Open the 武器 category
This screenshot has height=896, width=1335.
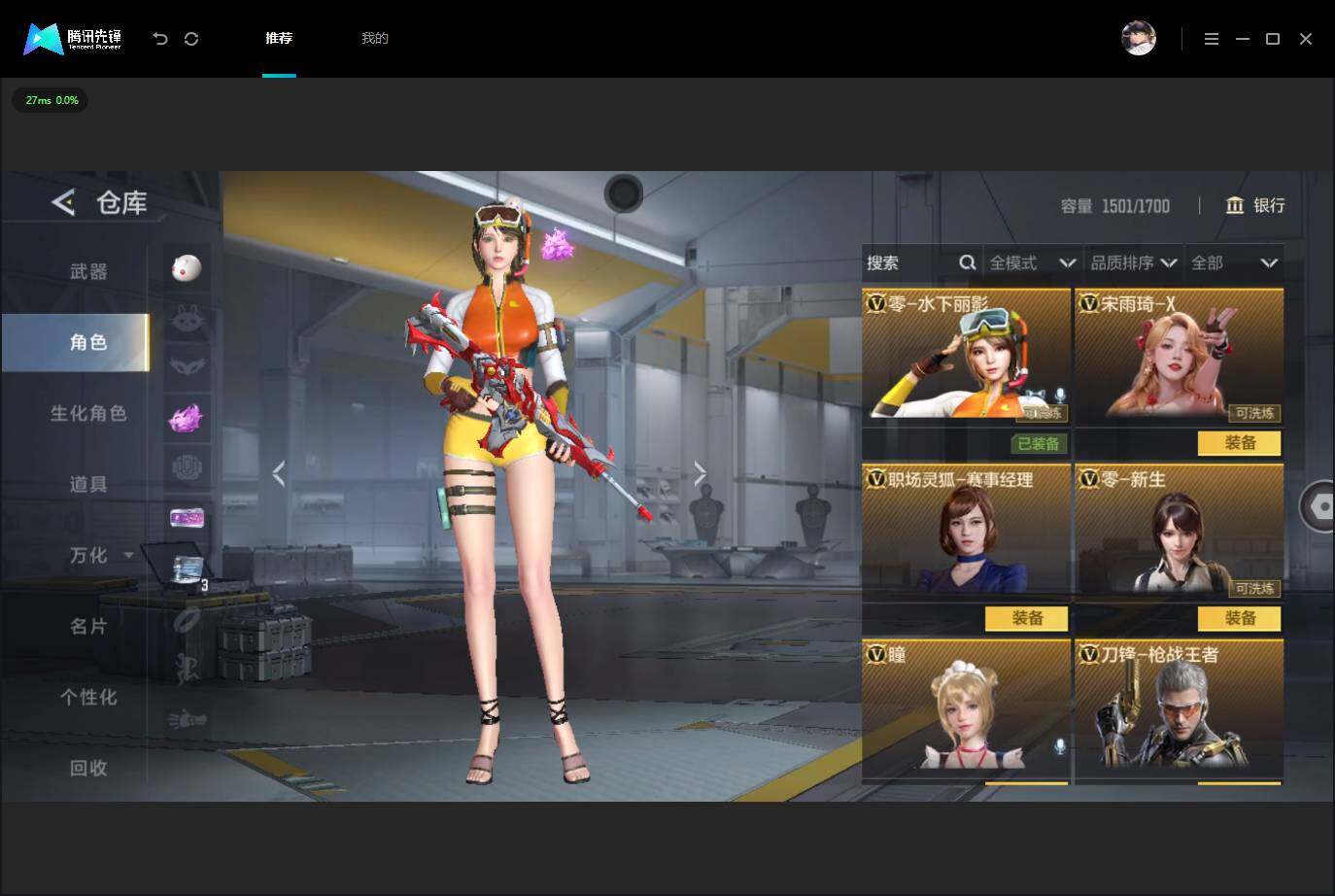coord(88,271)
